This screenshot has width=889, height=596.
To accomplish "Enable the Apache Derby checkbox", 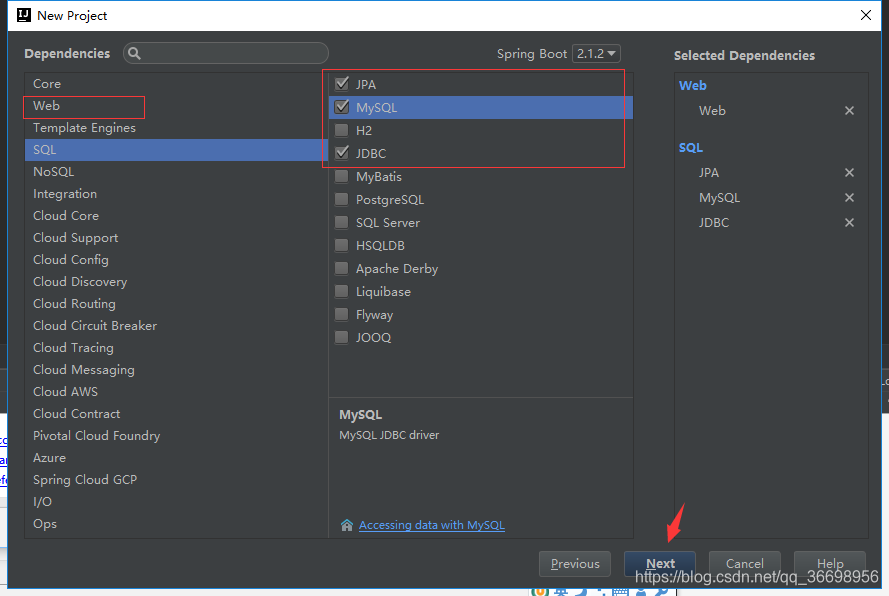I will click(342, 268).
